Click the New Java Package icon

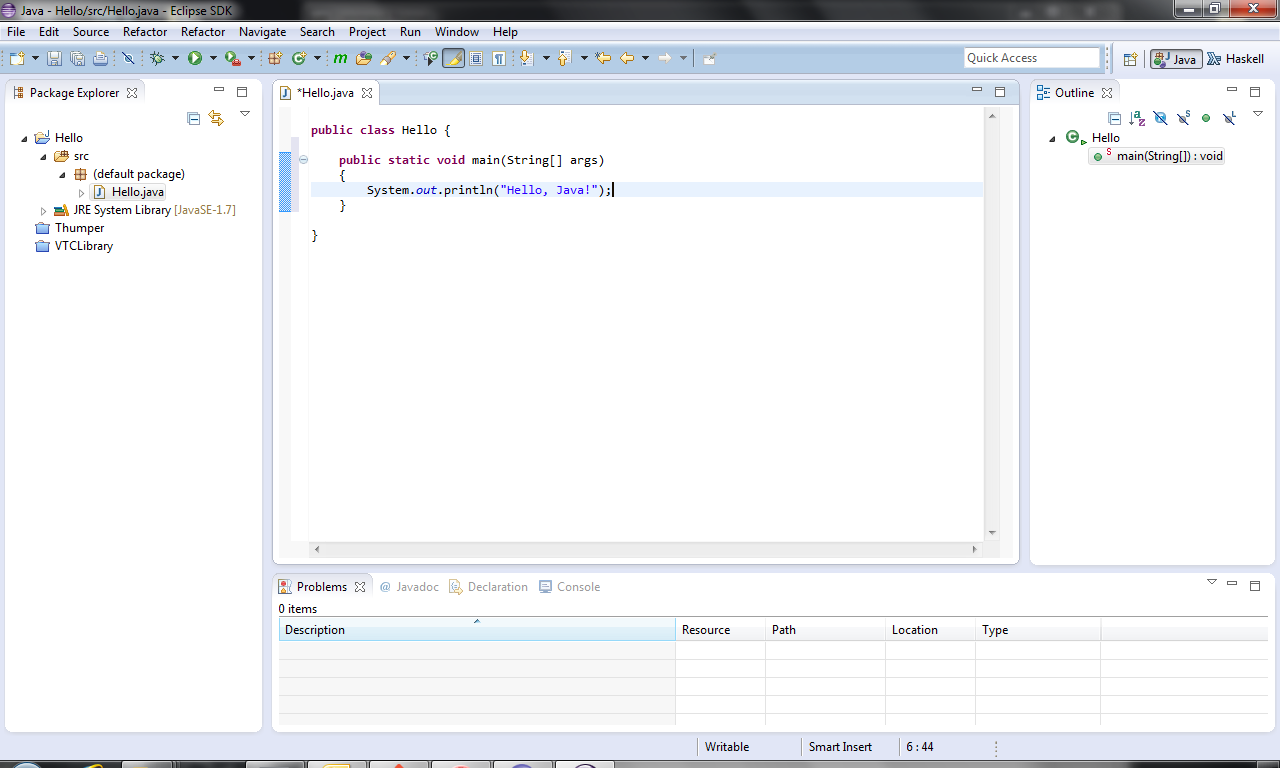[275, 59]
